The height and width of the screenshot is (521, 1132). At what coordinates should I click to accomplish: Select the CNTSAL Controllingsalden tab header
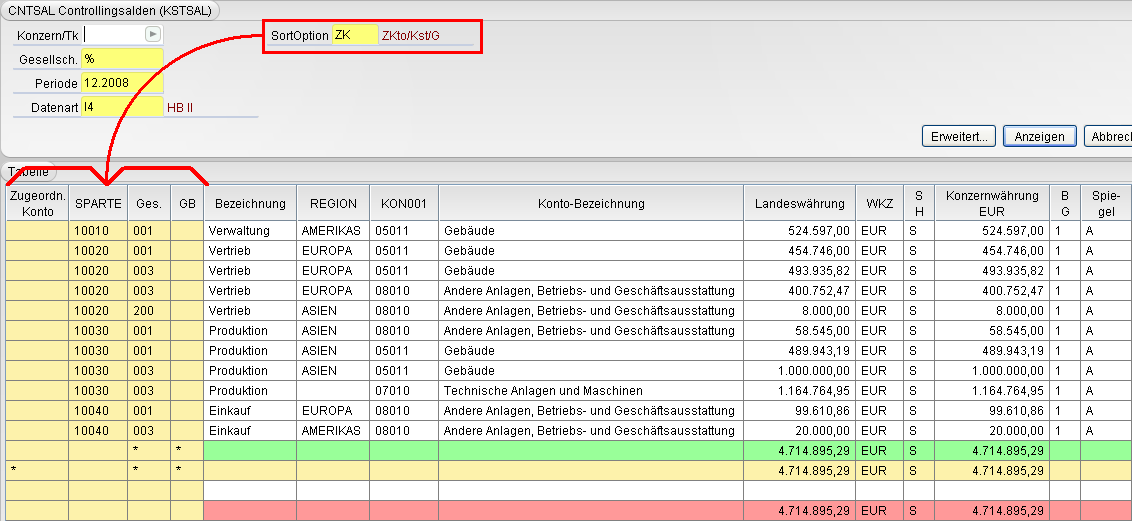coord(112,10)
